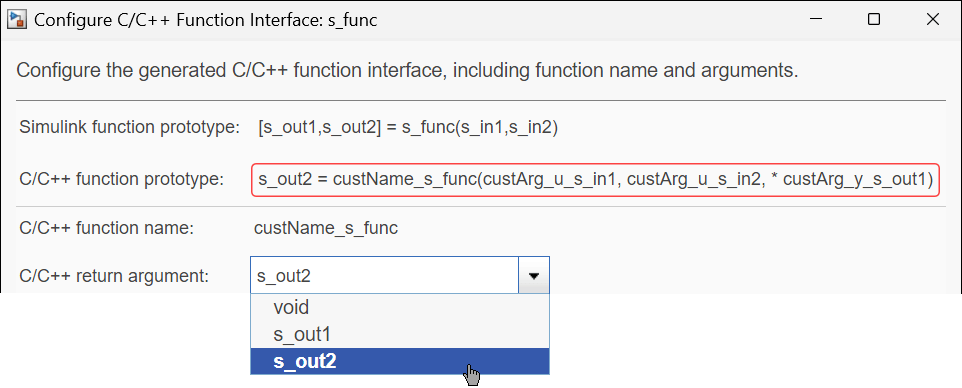This screenshot has height=388, width=962.
Task: Click the Simulink function prototype value text
Action: 408,129
